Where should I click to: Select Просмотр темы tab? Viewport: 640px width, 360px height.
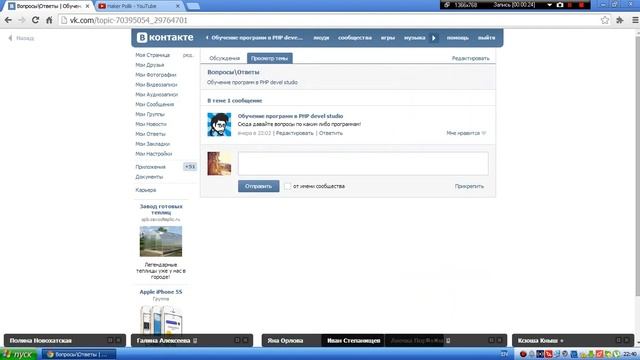[x=269, y=58]
